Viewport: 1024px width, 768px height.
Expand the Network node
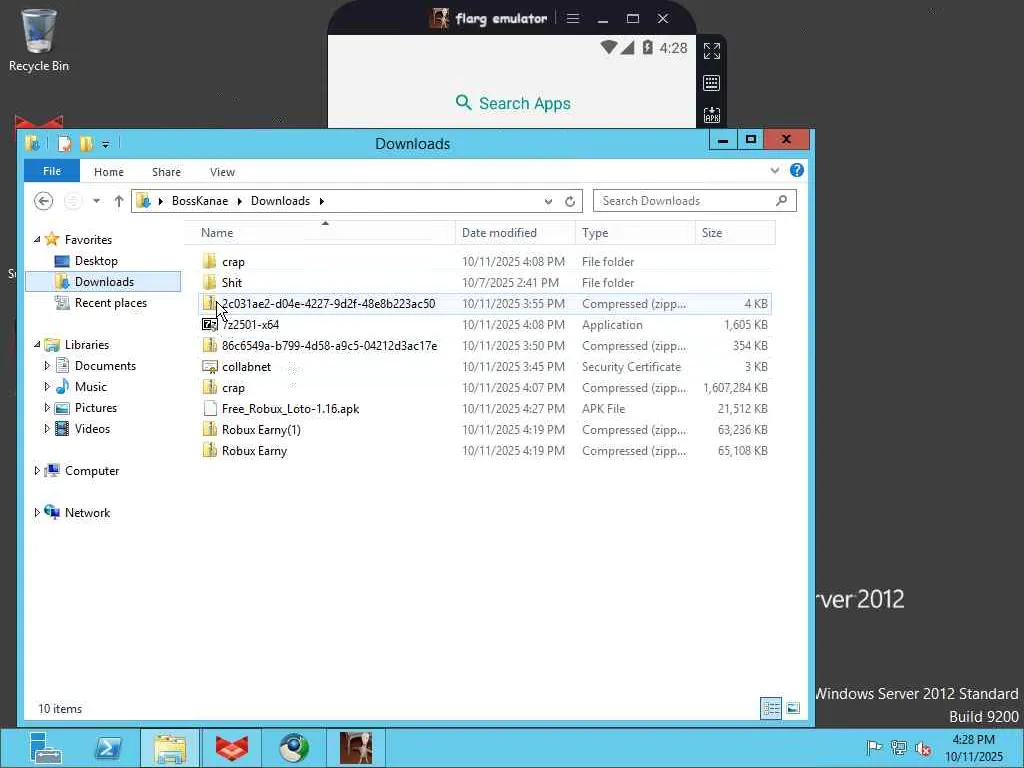[x=37, y=513]
